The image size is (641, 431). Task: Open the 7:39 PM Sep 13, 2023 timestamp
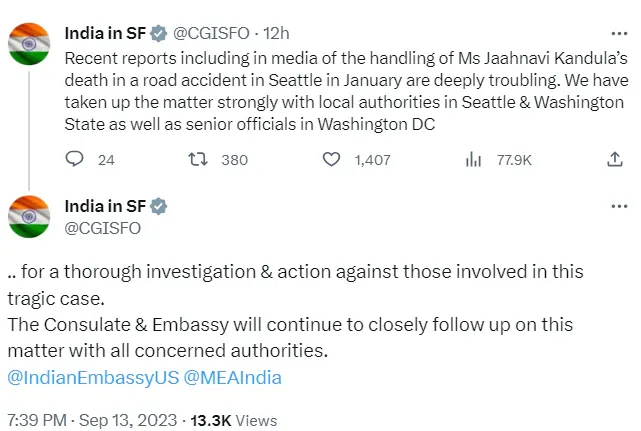[x=92, y=420]
